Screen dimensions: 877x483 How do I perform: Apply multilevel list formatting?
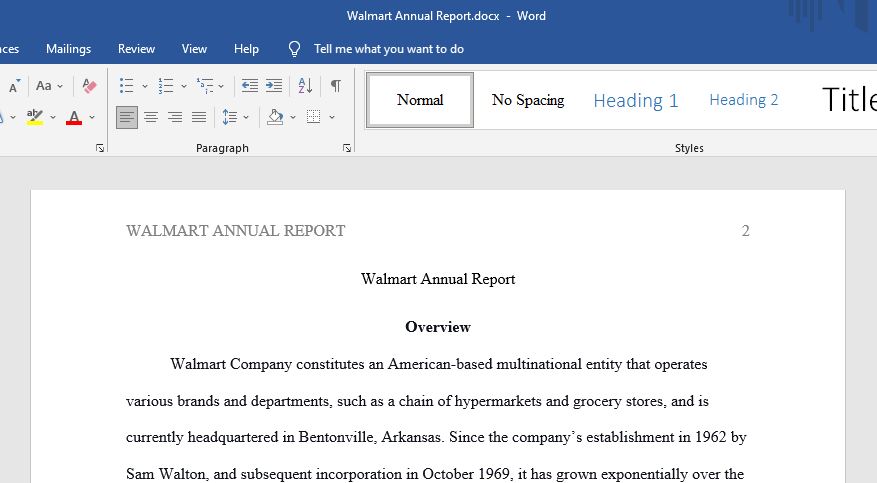(x=205, y=86)
